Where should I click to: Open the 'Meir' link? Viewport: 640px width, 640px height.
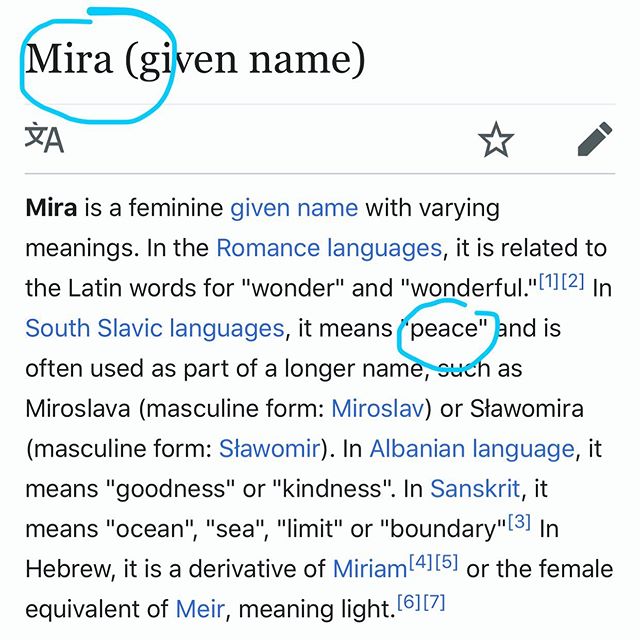pos(200,609)
